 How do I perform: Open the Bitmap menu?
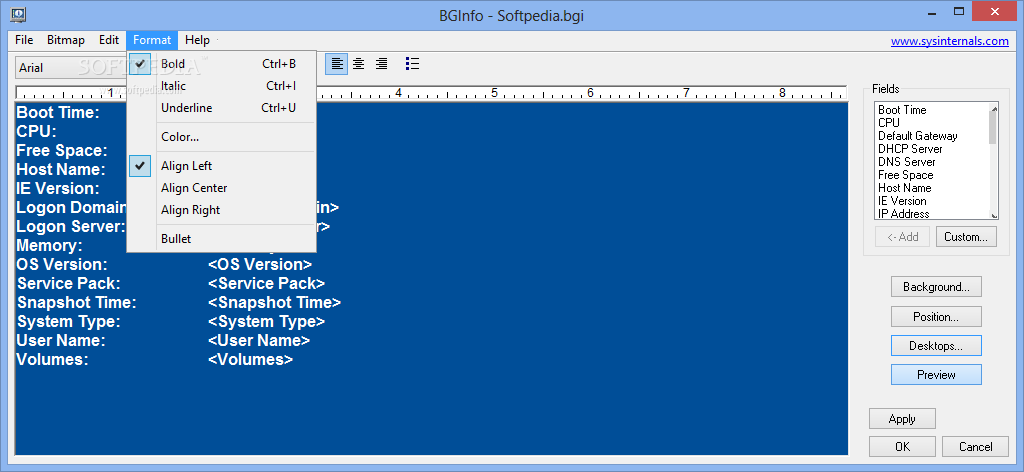click(x=66, y=40)
